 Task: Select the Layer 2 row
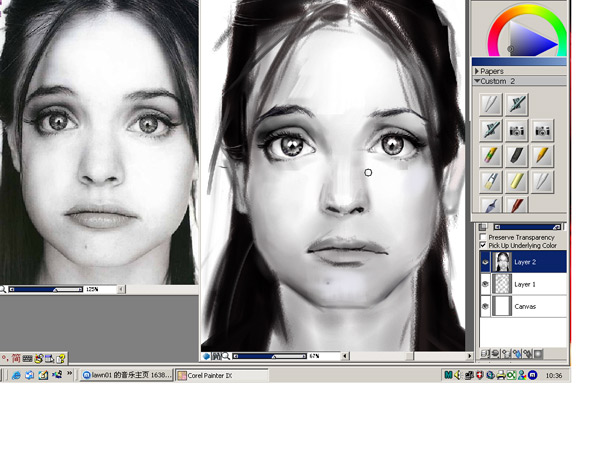(x=523, y=262)
